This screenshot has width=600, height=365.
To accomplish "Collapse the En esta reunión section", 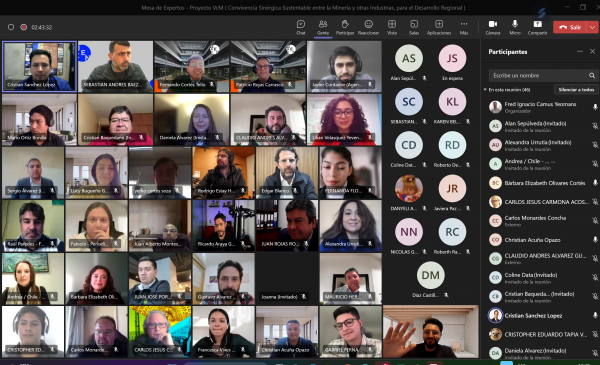I will (485, 90).
